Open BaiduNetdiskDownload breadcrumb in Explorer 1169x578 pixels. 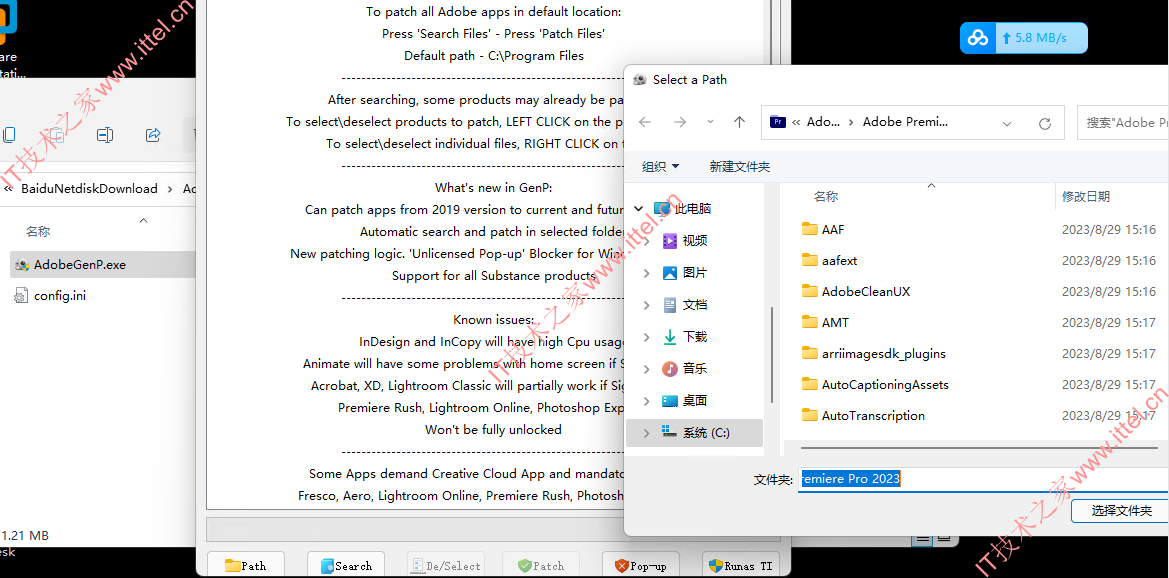click(x=89, y=189)
